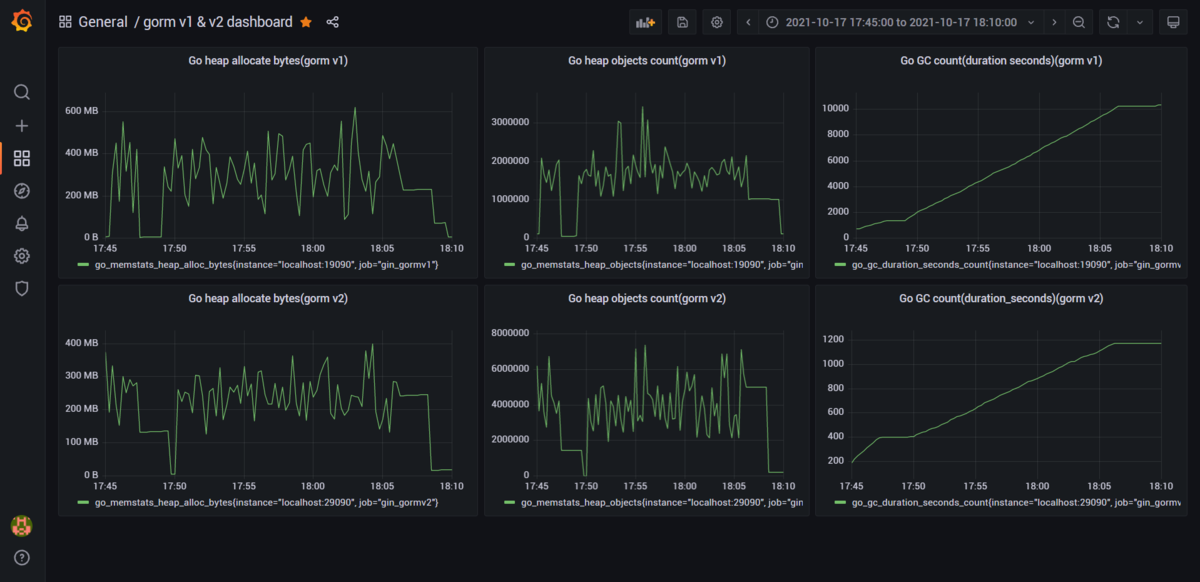Click the gorm v1 heap allocate bytes graph

[278, 166]
